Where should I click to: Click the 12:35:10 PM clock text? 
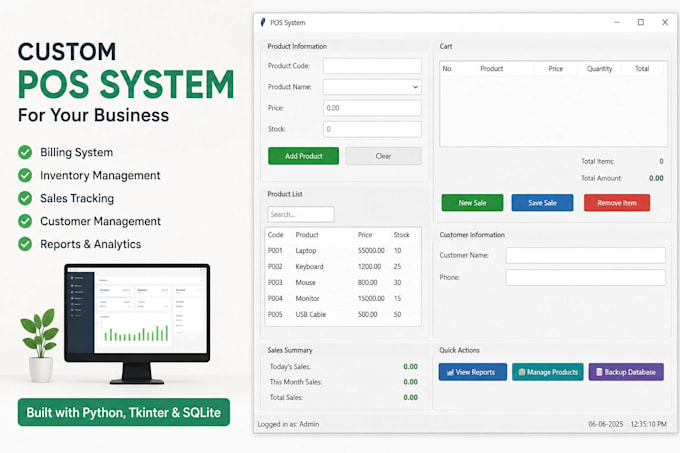648,424
